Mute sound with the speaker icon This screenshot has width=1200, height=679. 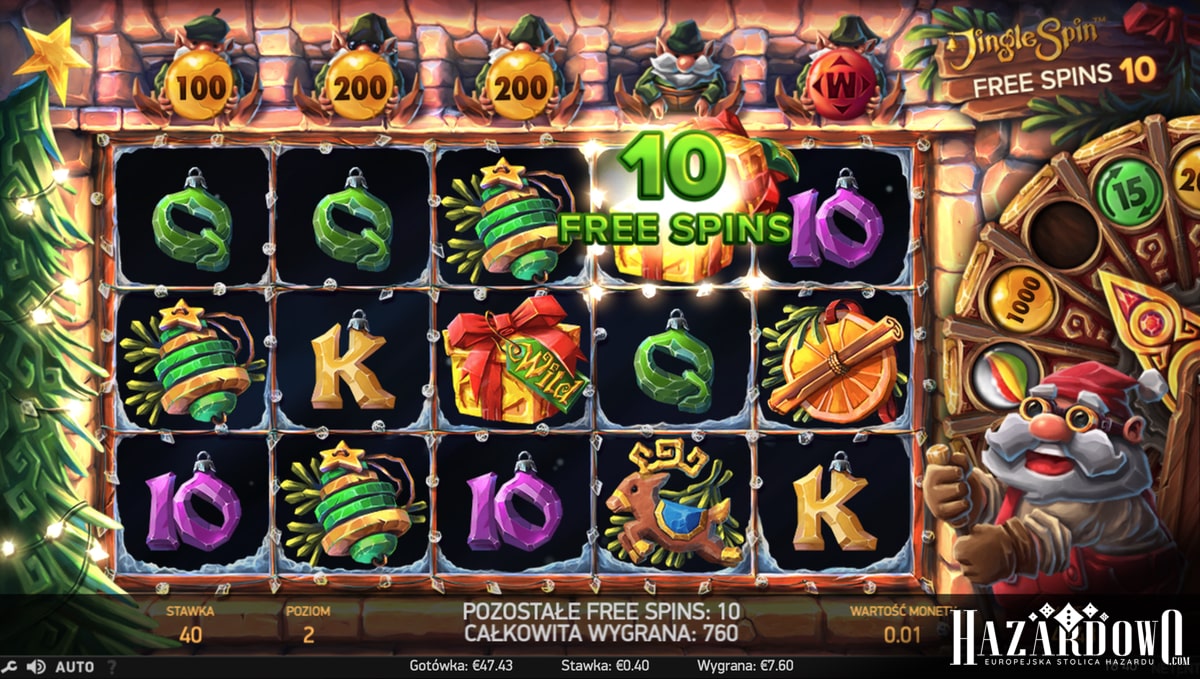pos(36,667)
